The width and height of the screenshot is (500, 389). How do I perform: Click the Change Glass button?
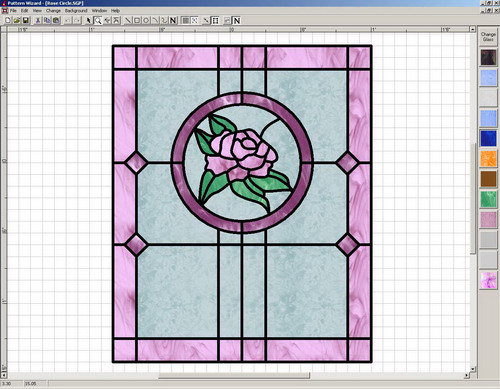point(488,37)
